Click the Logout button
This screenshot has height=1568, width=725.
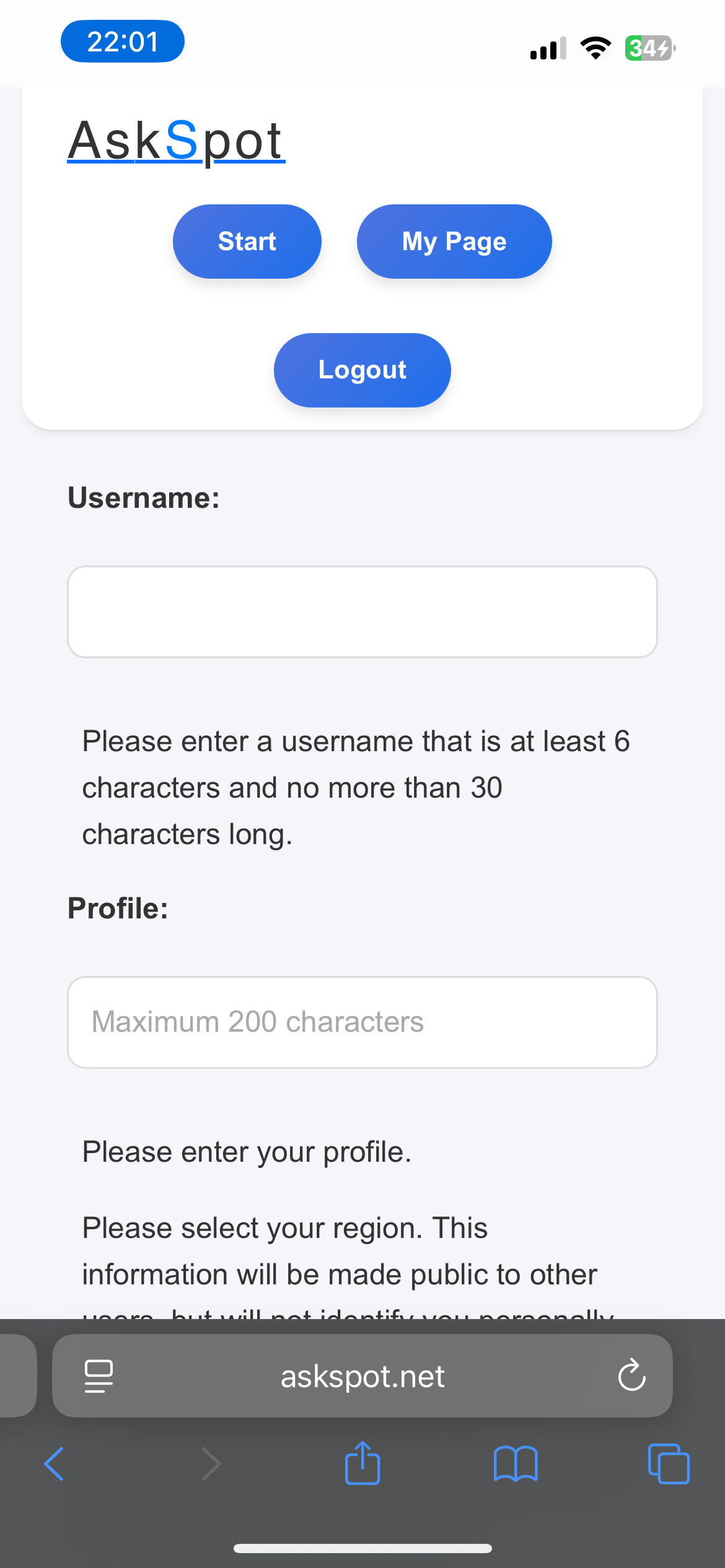pos(362,370)
